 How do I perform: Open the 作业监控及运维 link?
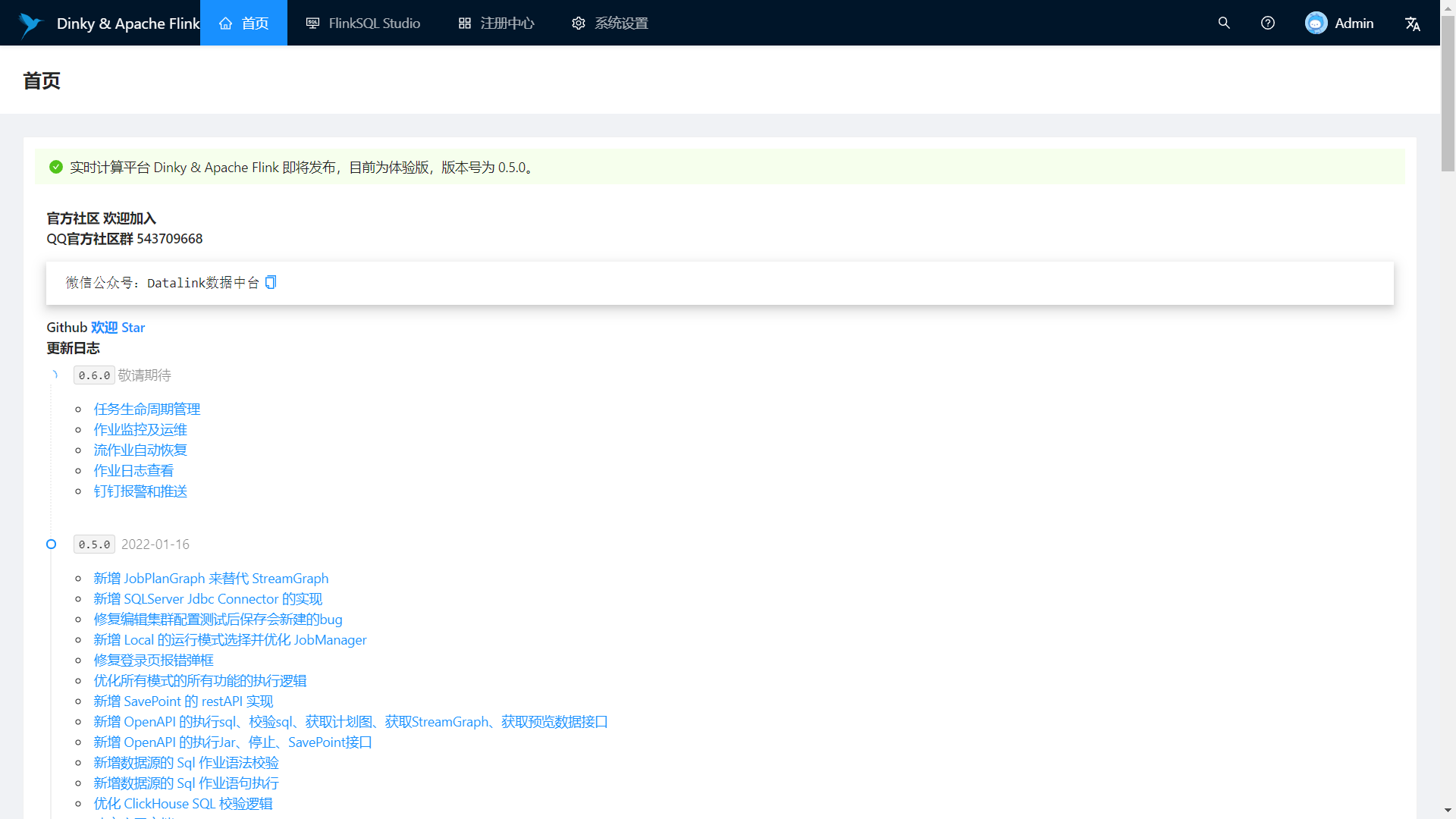[x=140, y=429]
